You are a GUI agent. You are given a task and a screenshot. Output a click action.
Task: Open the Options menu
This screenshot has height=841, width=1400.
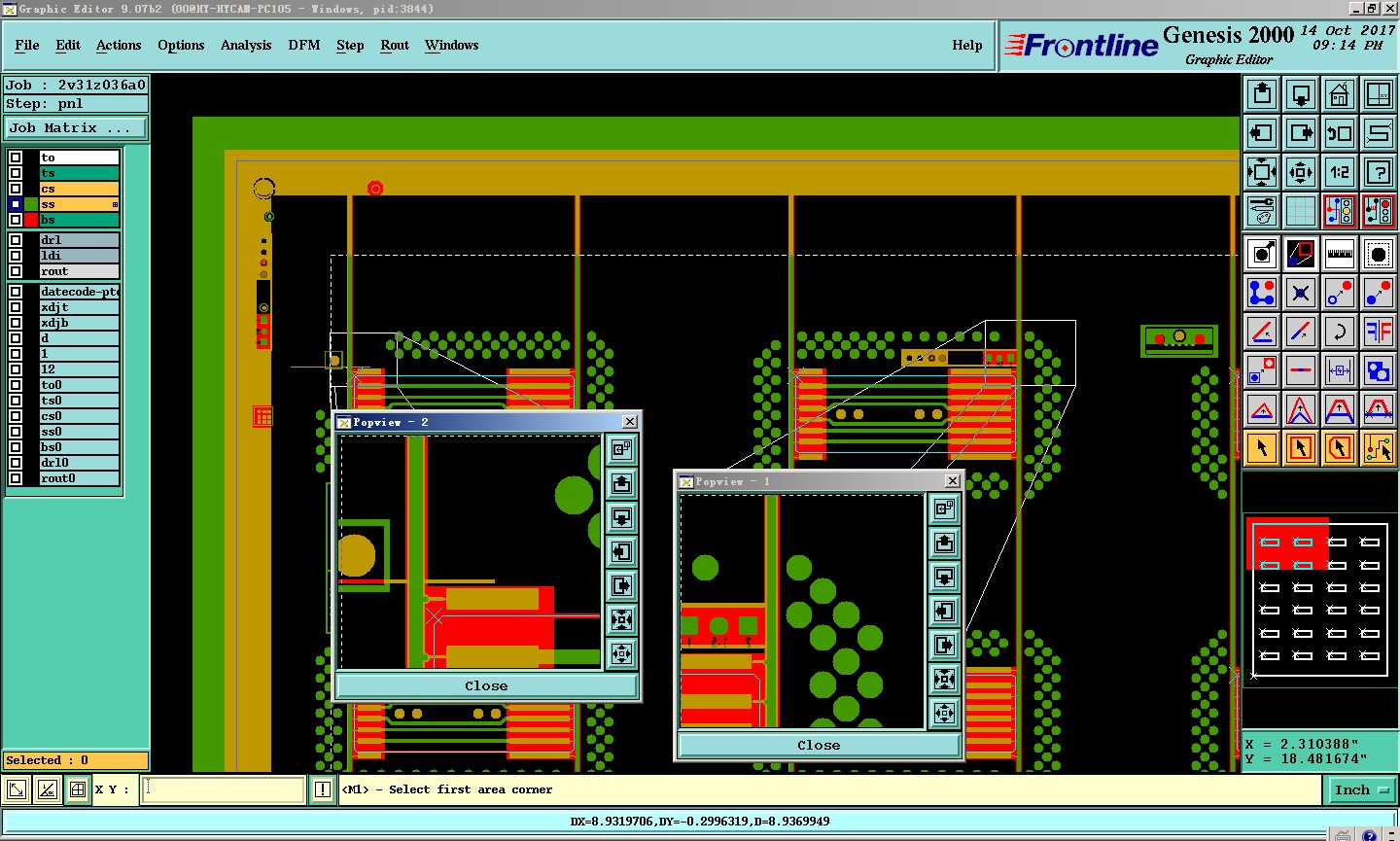pyautogui.click(x=181, y=45)
